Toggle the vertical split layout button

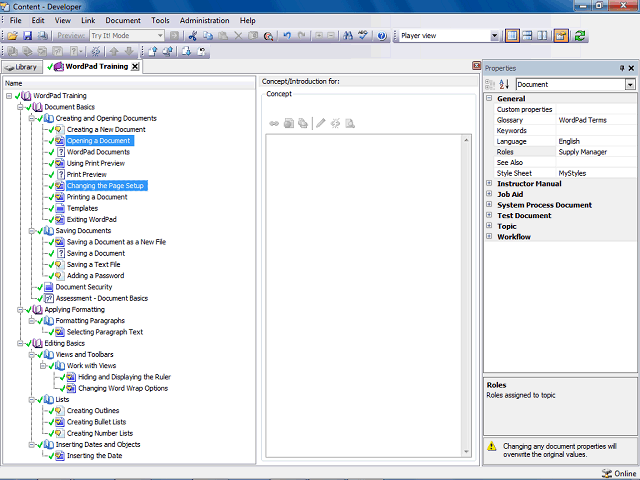point(542,36)
